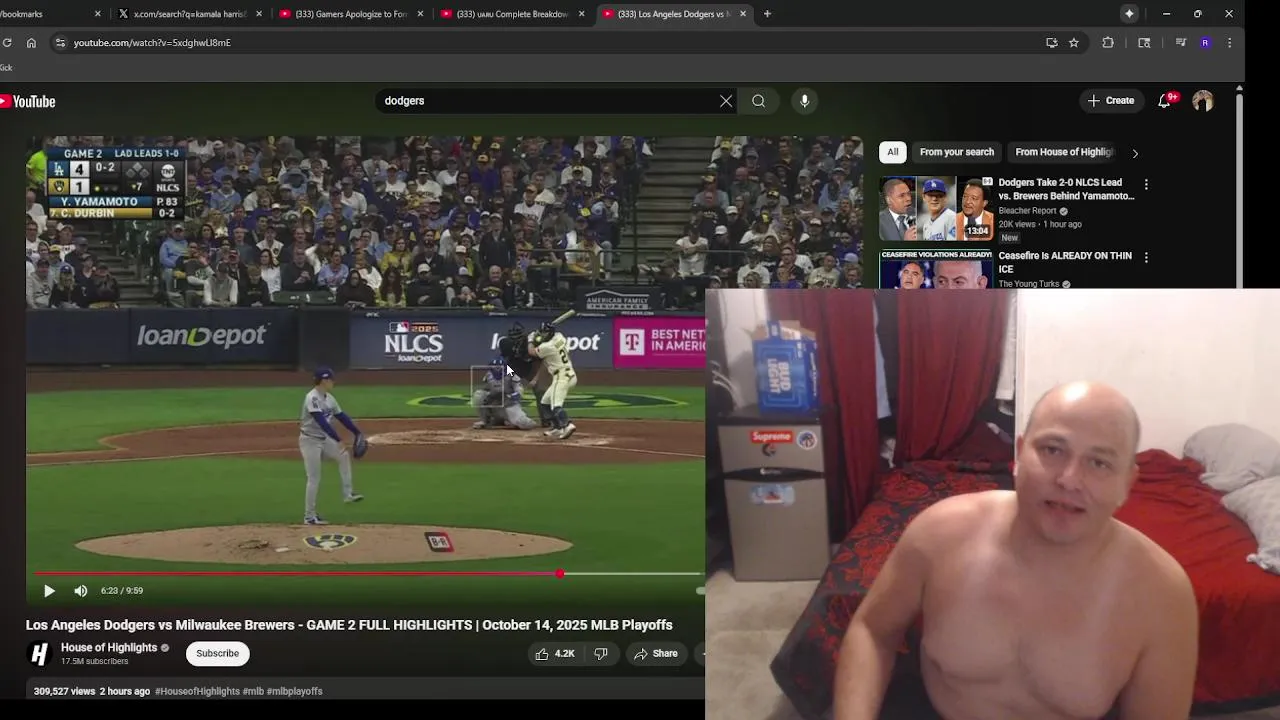Close the Gamers Apologize tab
Image resolution: width=1280 pixels, height=720 pixels.
point(420,14)
